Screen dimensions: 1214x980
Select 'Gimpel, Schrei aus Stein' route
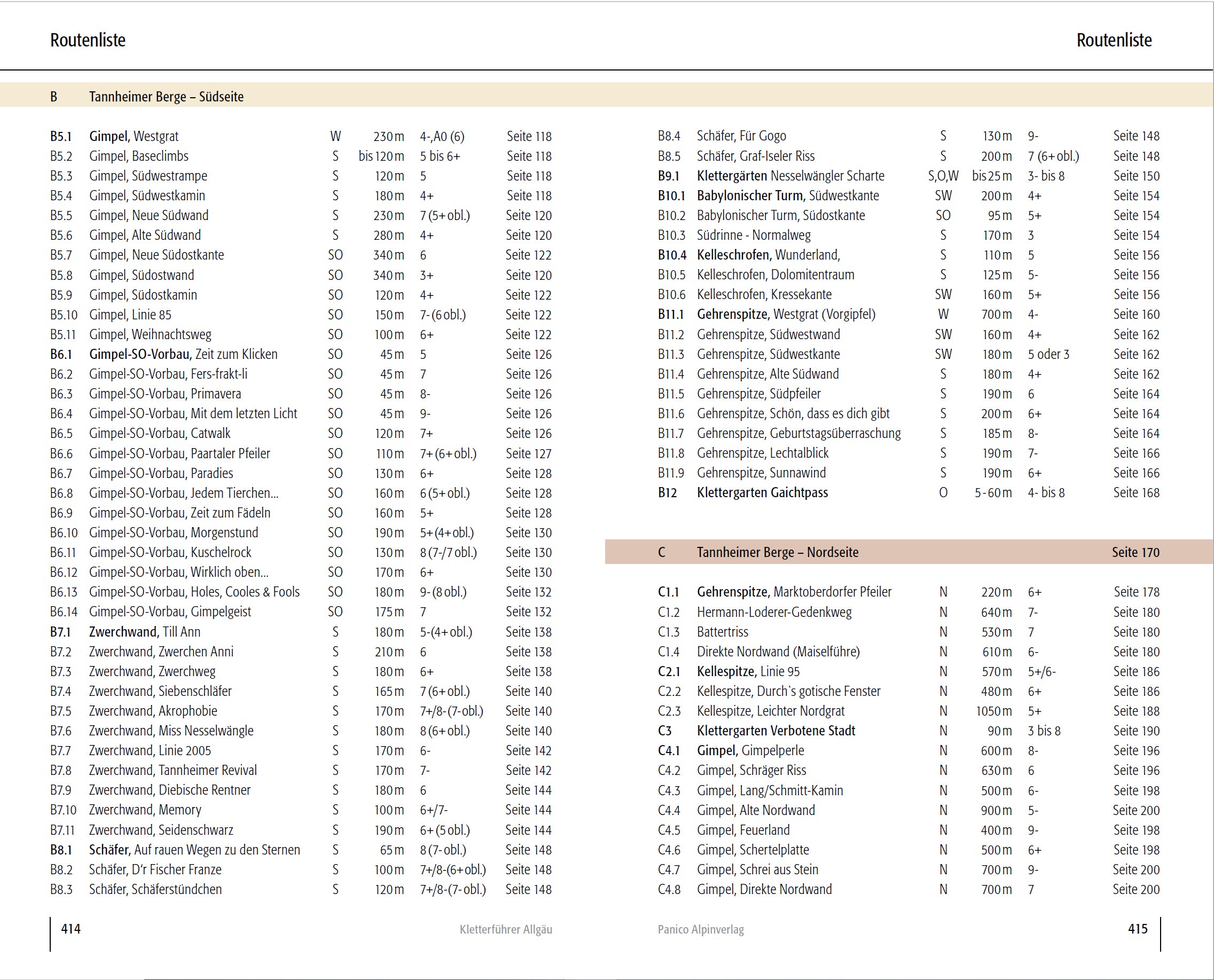pyautogui.click(x=757, y=869)
